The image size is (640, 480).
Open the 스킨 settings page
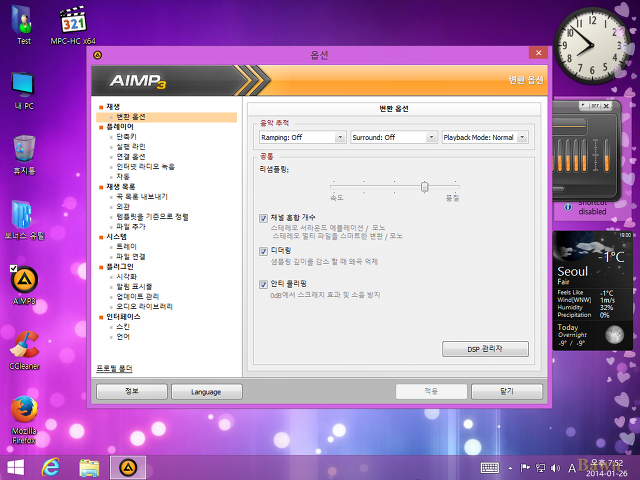coord(123,327)
